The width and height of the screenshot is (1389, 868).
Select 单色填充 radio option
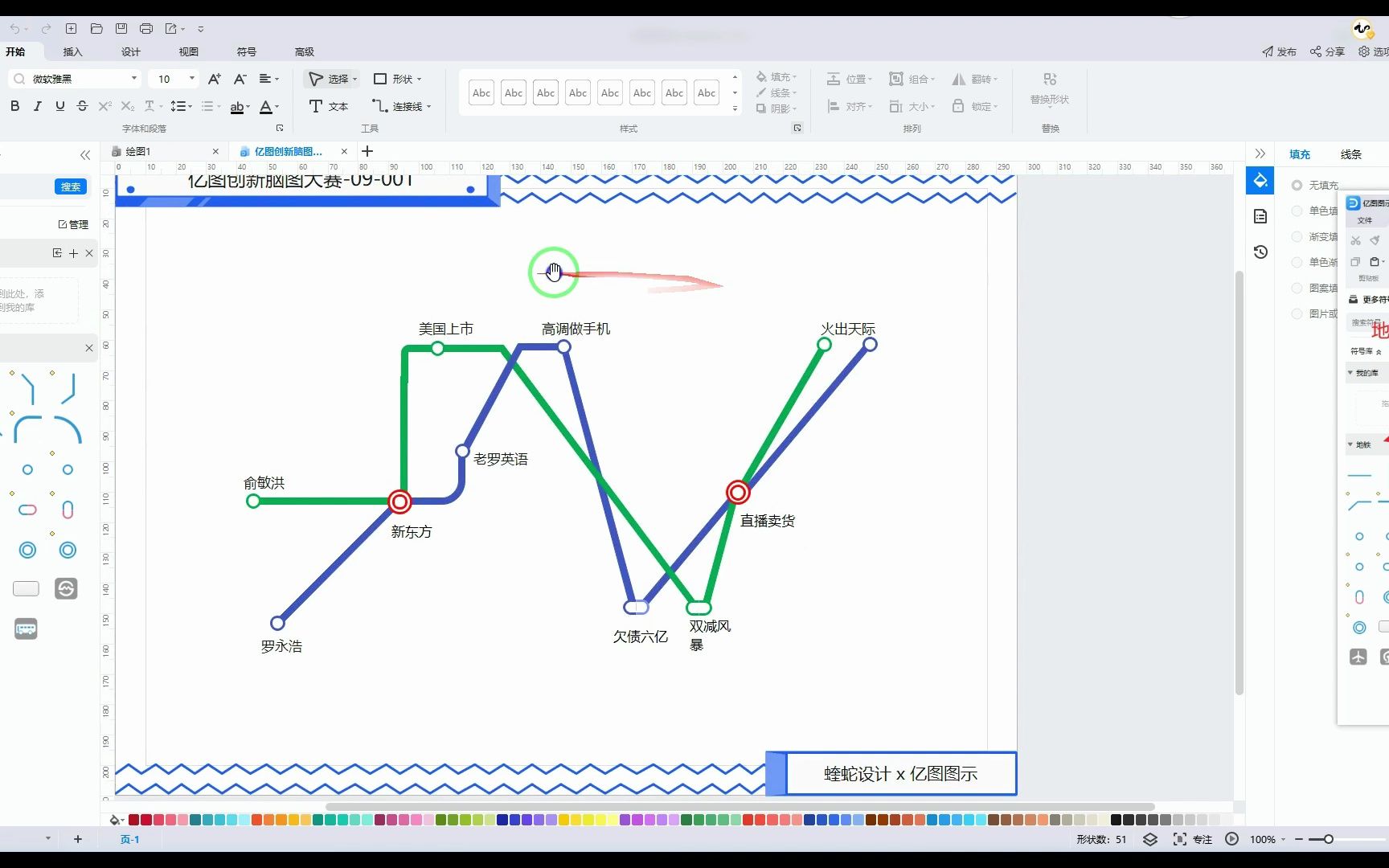[1297, 211]
